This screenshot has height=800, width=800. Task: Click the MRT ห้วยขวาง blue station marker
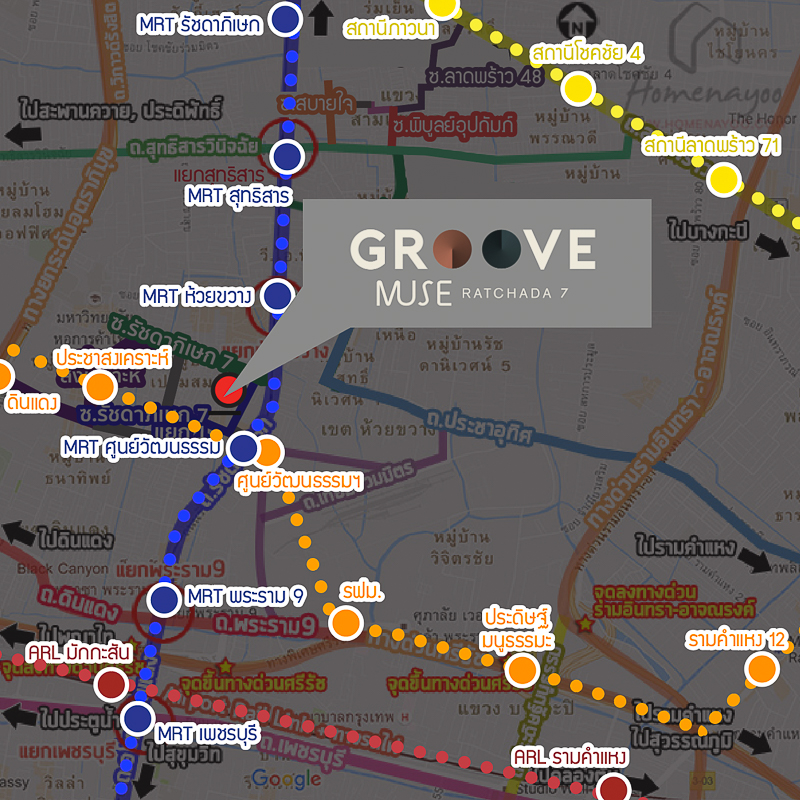point(278,295)
